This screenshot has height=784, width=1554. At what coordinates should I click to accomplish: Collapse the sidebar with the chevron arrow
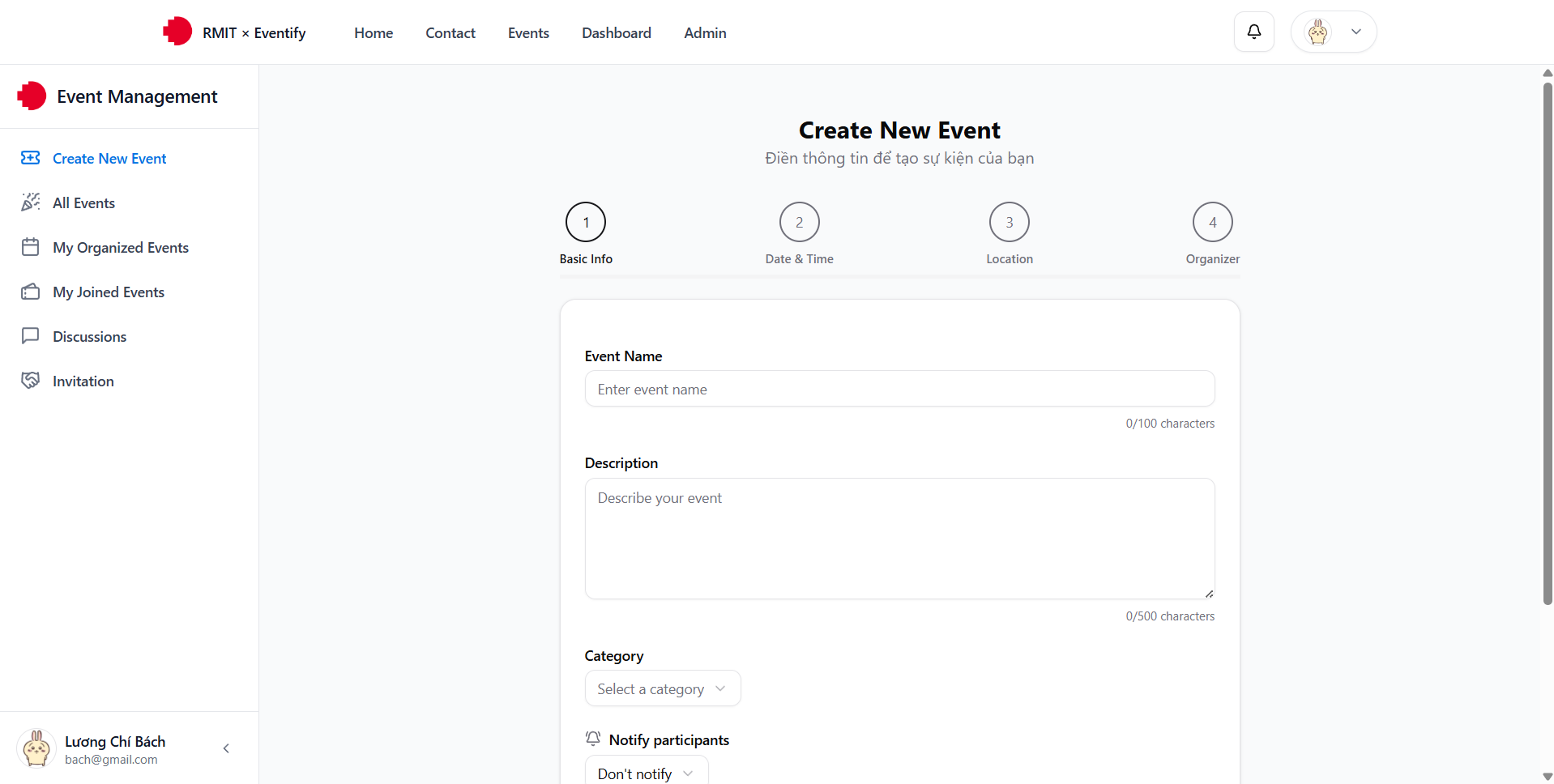[x=226, y=748]
